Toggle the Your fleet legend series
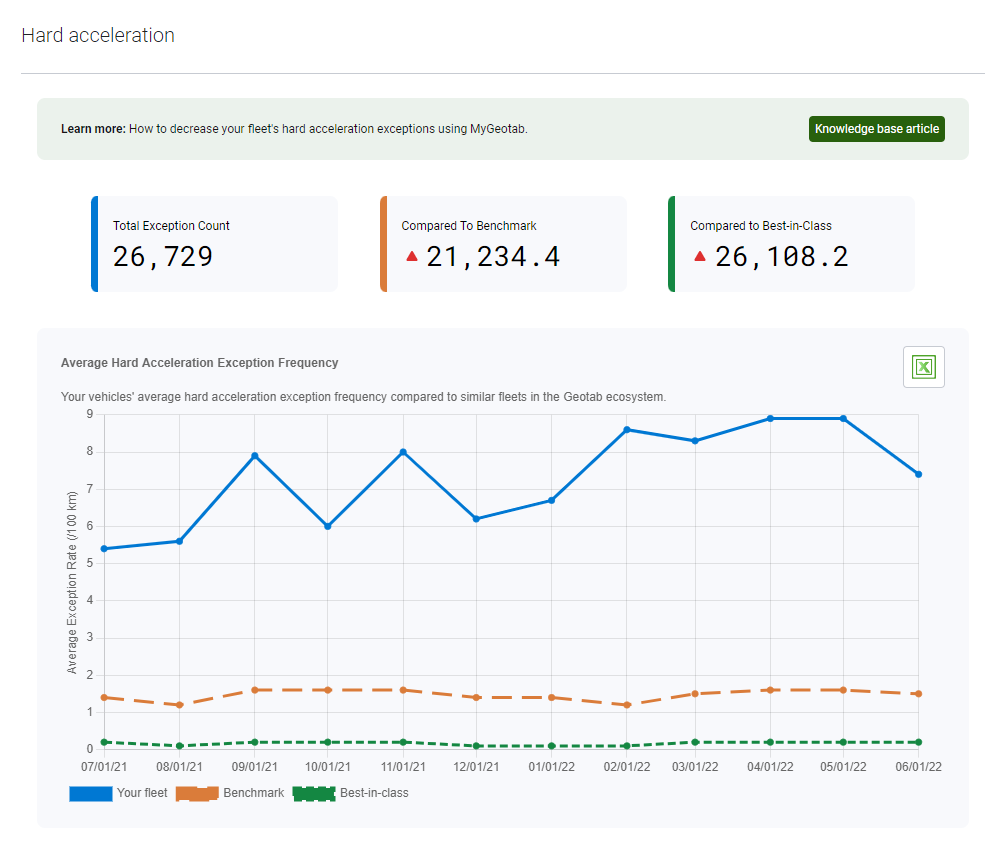The height and width of the screenshot is (841, 1008). coord(119,793)
